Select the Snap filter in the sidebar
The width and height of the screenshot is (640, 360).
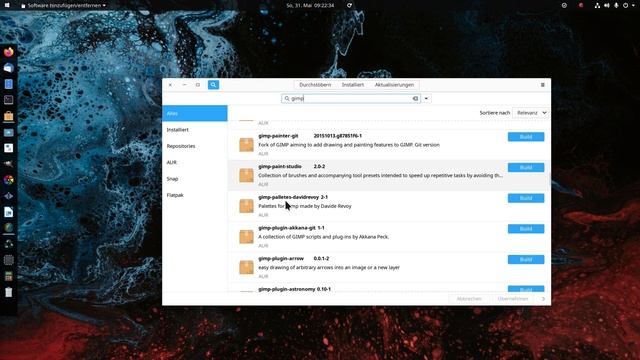coord(195,179)
